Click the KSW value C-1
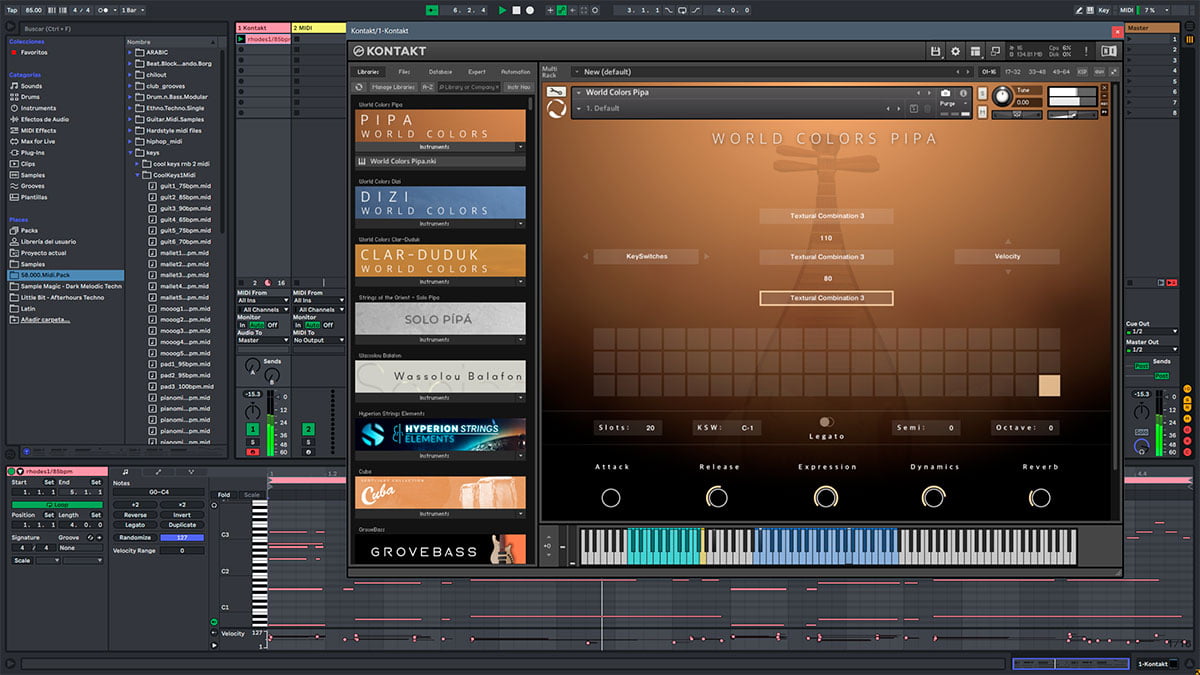 click(748, 428)
